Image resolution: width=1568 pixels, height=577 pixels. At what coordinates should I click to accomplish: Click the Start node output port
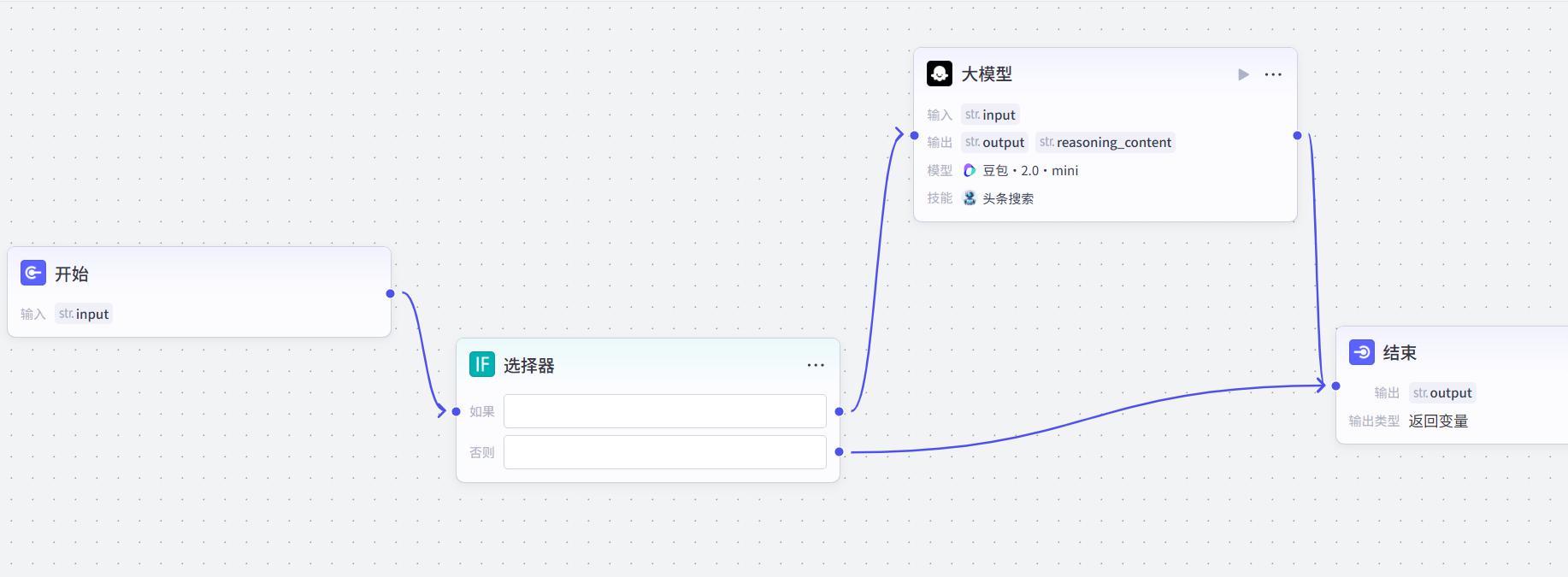(x=391, y=293)
